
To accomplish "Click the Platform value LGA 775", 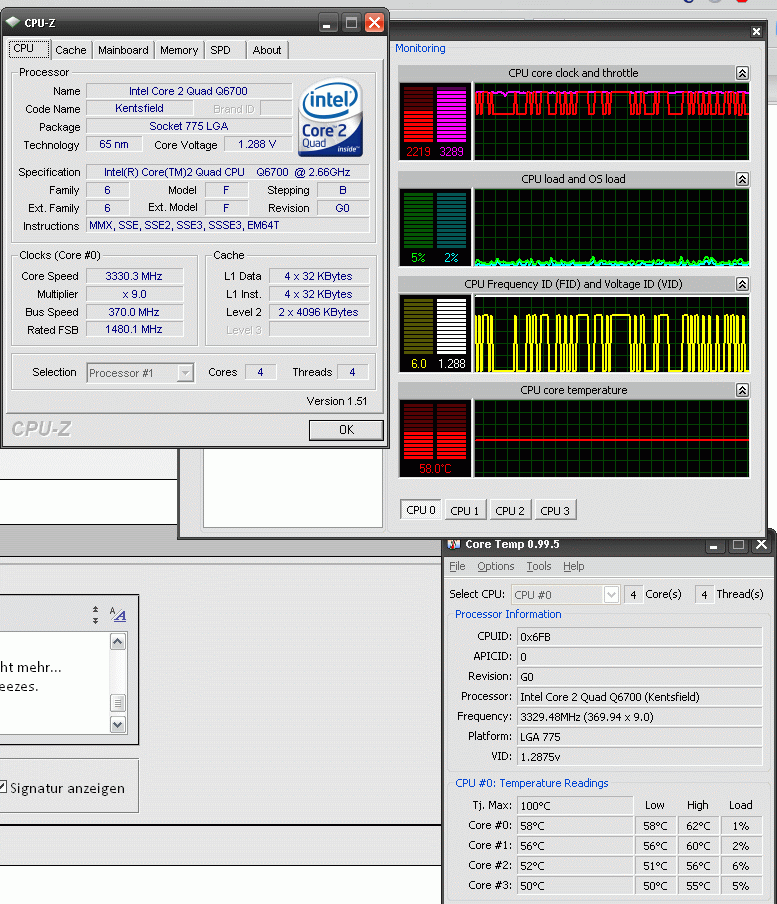I will (640, 737).
